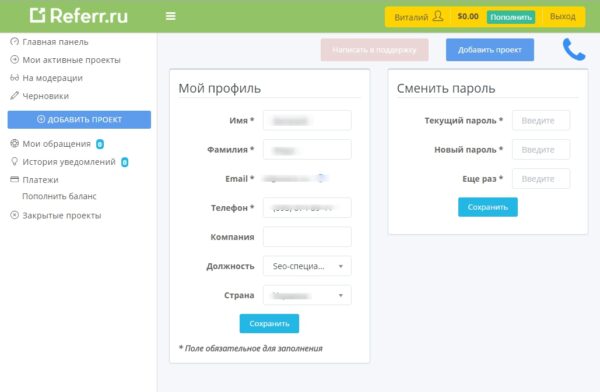Viewport: 600px width, 392px height.
Task: View История уведомлений
Action: coord(69,162)
